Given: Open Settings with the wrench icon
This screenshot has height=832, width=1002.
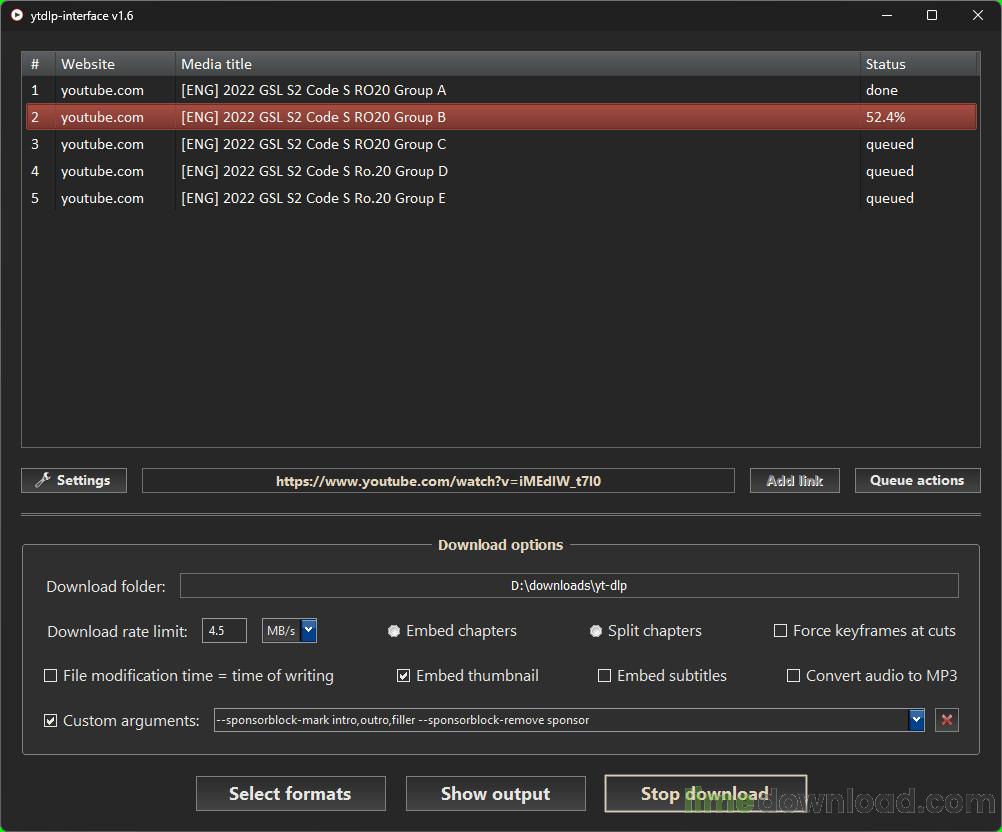Looking at the screenshot, I should click(73, 481).
